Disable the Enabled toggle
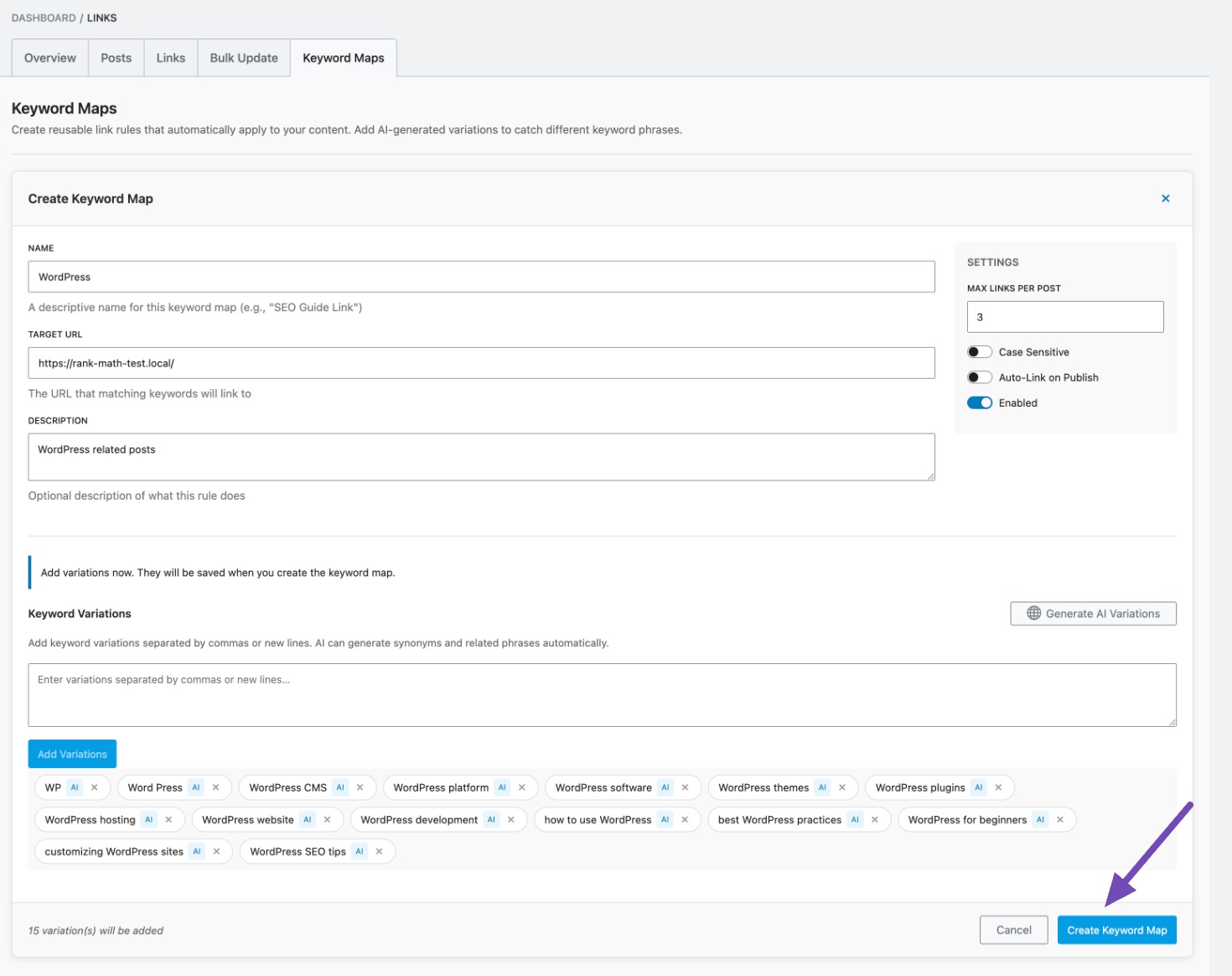Viewport: 1232px width, 976px height. [979, 402]
